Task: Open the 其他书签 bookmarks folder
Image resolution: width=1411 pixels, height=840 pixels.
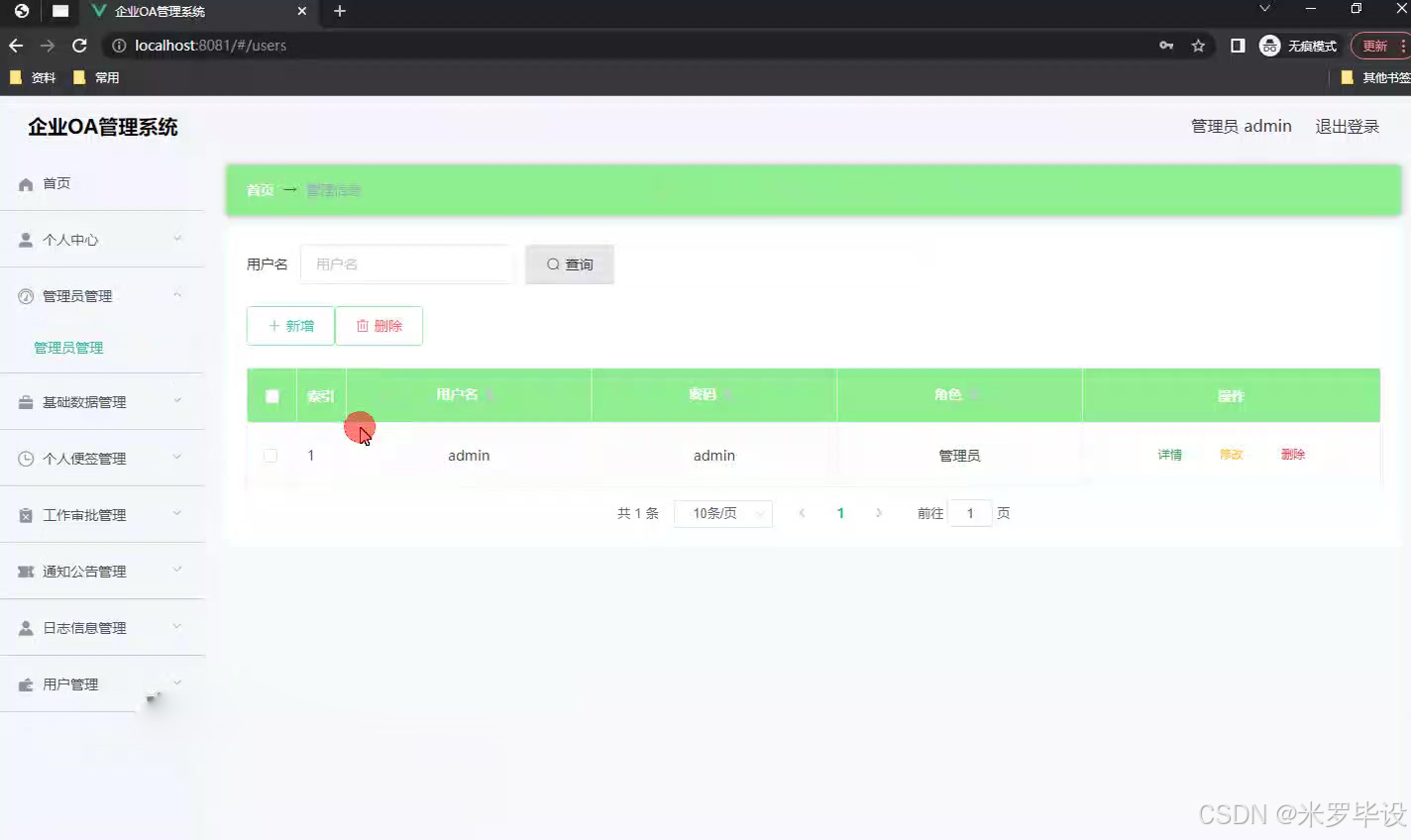Action: [x=1375, y=77]
